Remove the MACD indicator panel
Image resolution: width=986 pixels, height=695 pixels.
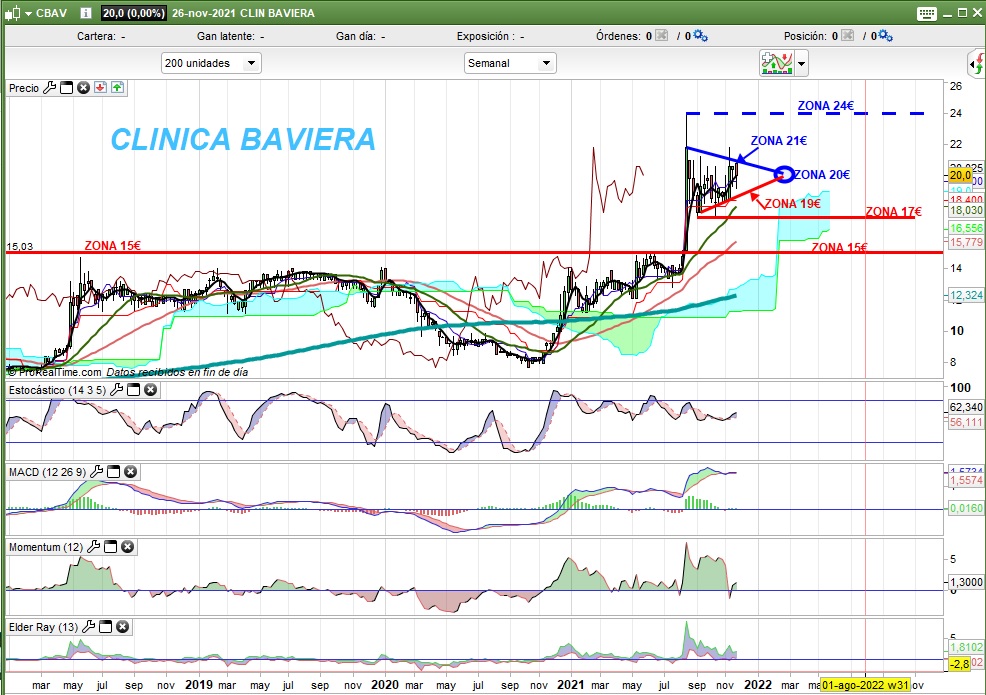[130, 472]
